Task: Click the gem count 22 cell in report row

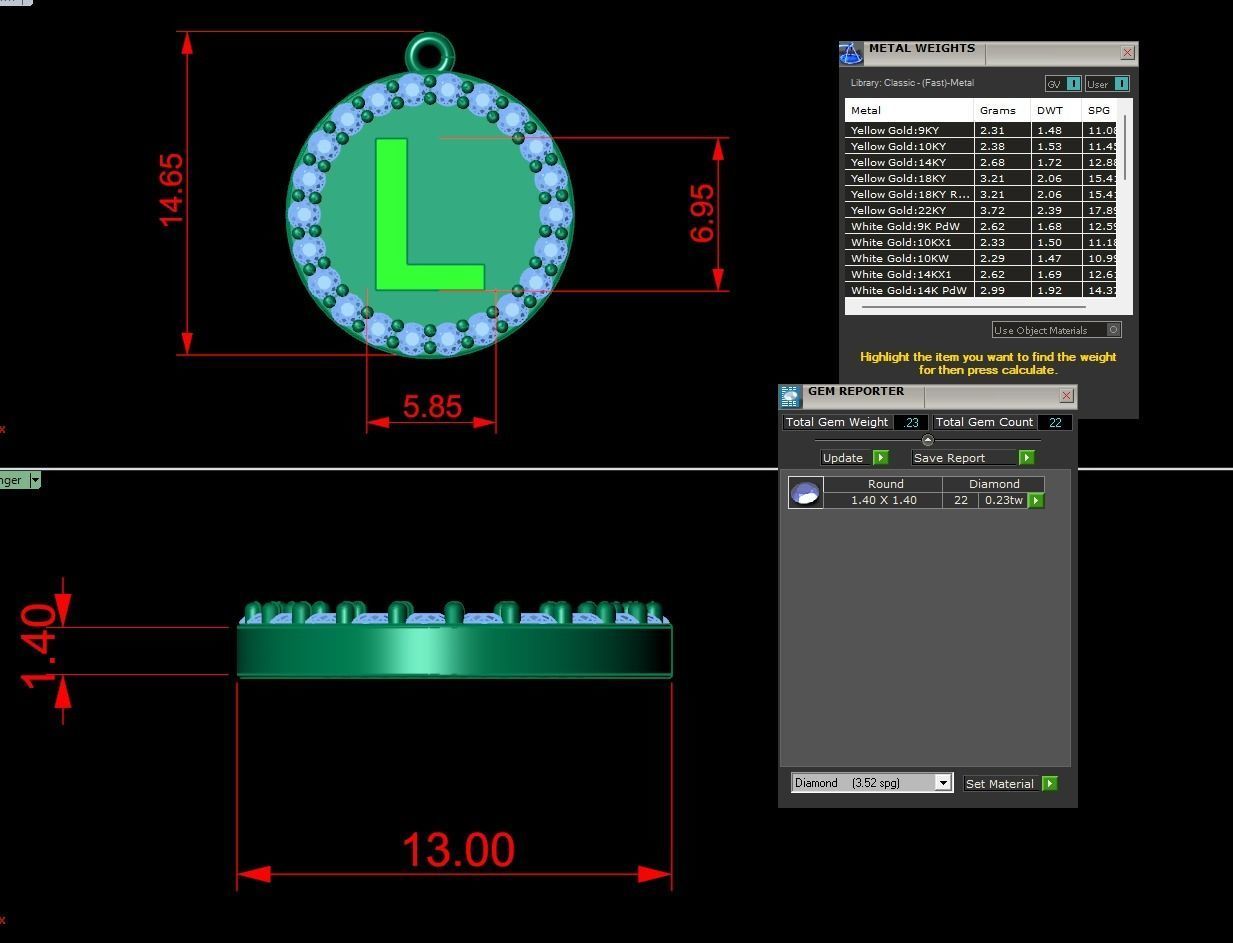Action: 960,500
